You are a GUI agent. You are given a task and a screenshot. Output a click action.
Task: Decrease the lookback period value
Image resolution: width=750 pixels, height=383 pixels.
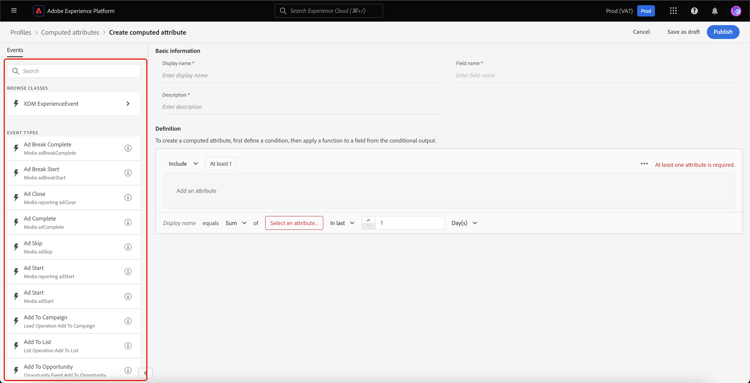(368, 226)
